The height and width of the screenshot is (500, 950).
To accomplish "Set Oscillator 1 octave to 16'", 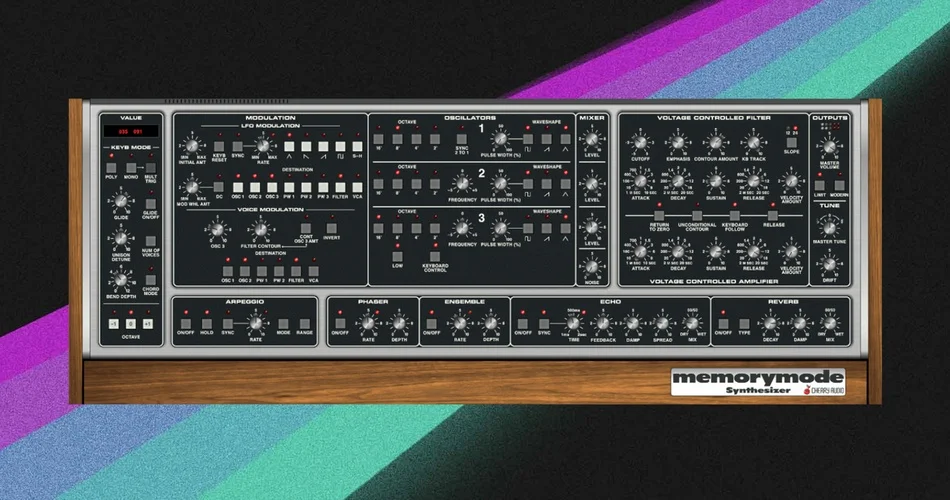I will [x=379, y=139].
